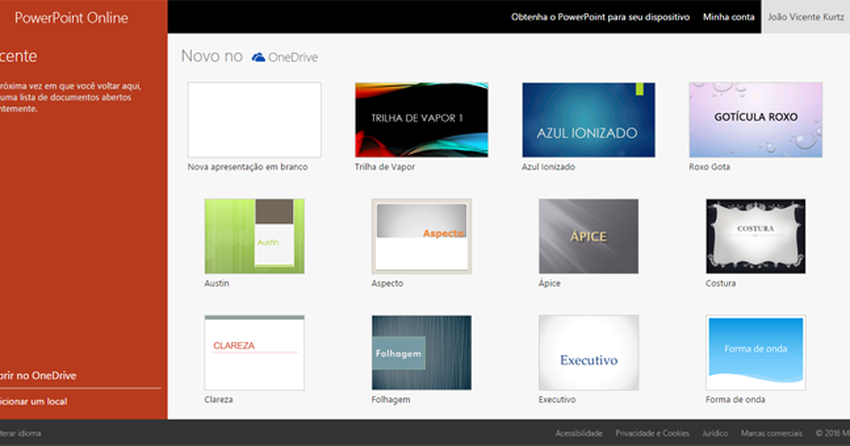Open the João Vicente Kurtz account menu
Viewport: 850px width, 446px height.
tap(806, 17)
